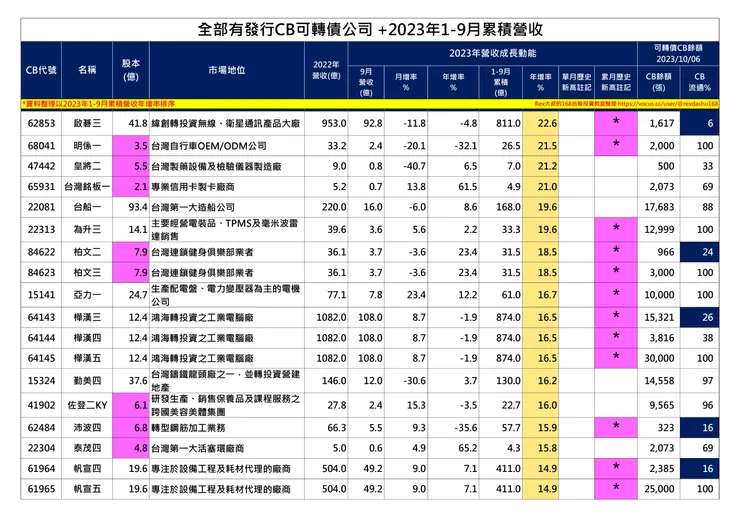The height and width of the screenshot is (523, 740).
Task: Click the 名稱 column header
Action: (x=87, y=70)
